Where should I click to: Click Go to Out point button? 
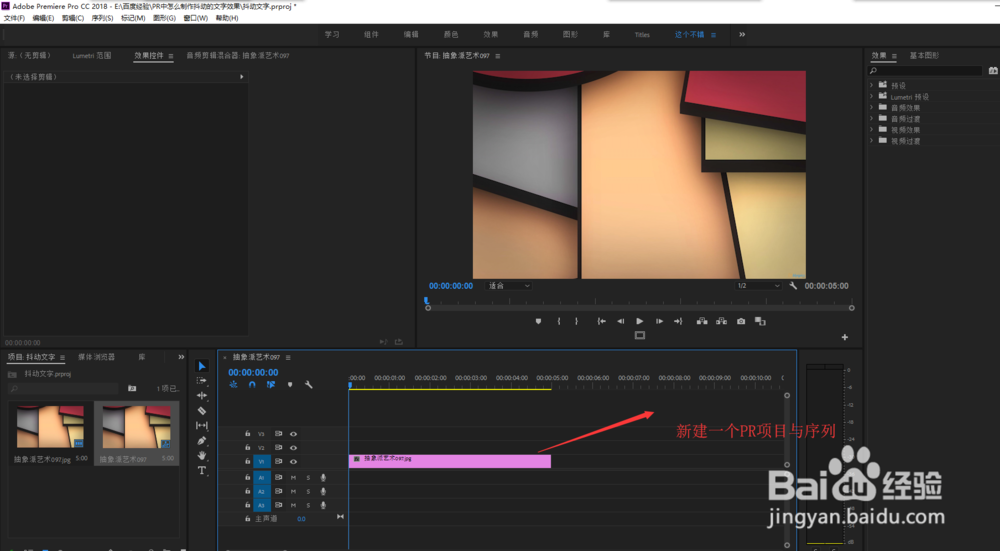(678, 321)
